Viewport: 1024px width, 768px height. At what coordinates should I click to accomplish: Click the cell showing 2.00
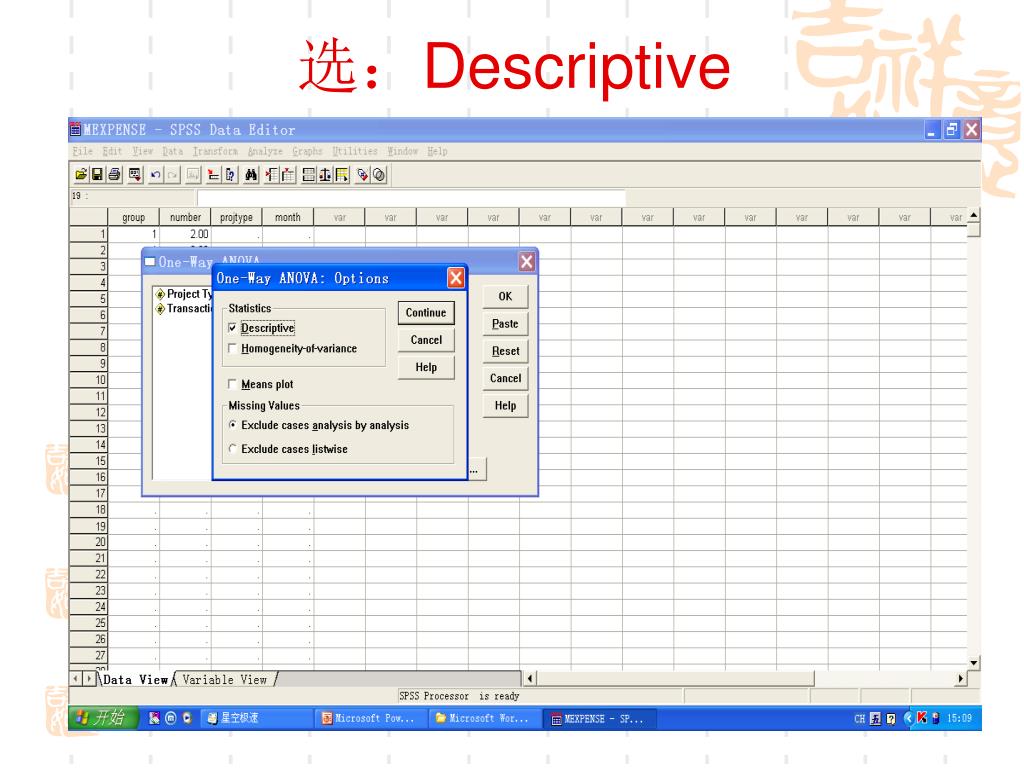(x=185, y=234)
